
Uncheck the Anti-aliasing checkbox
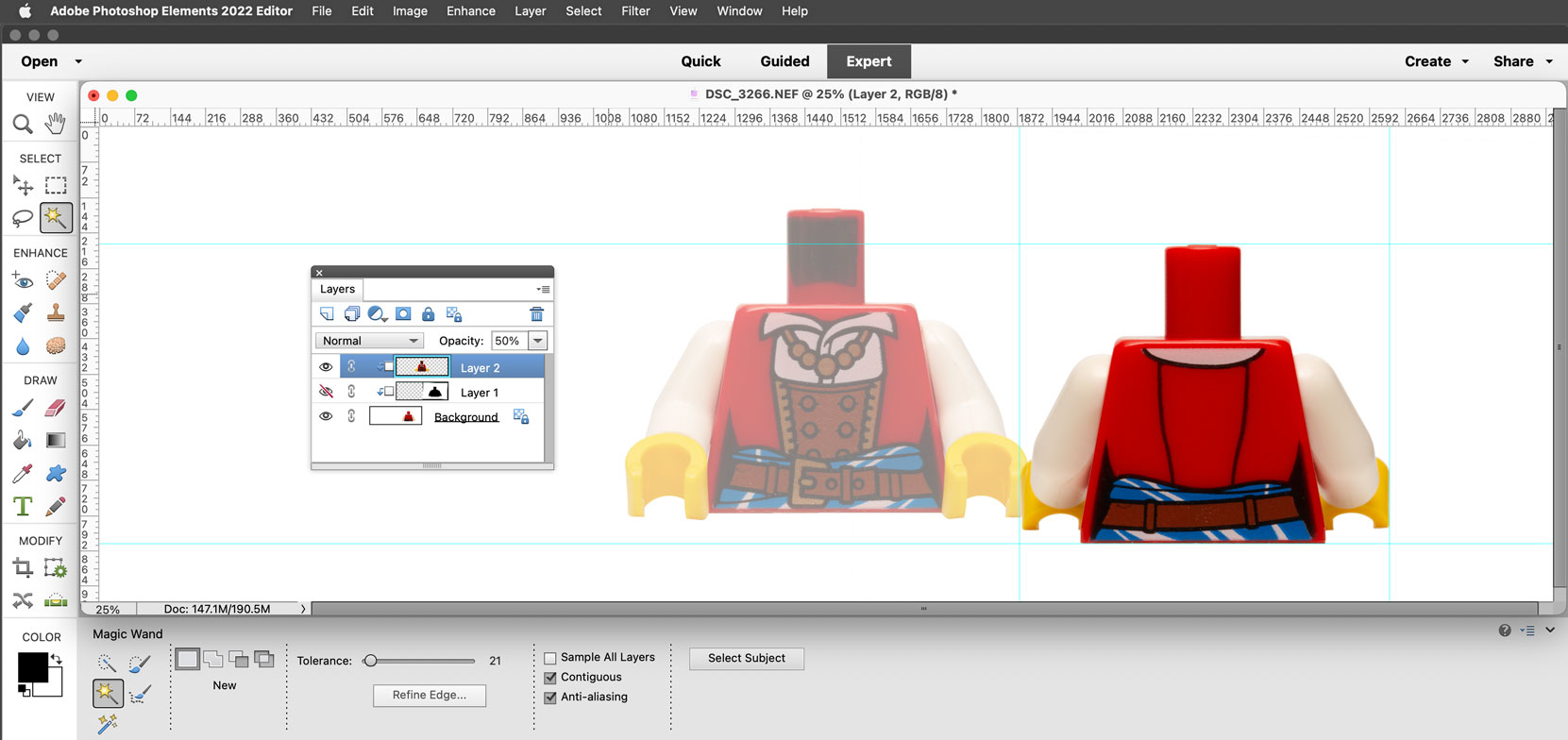pyautogui.click(x=550, y=698)
